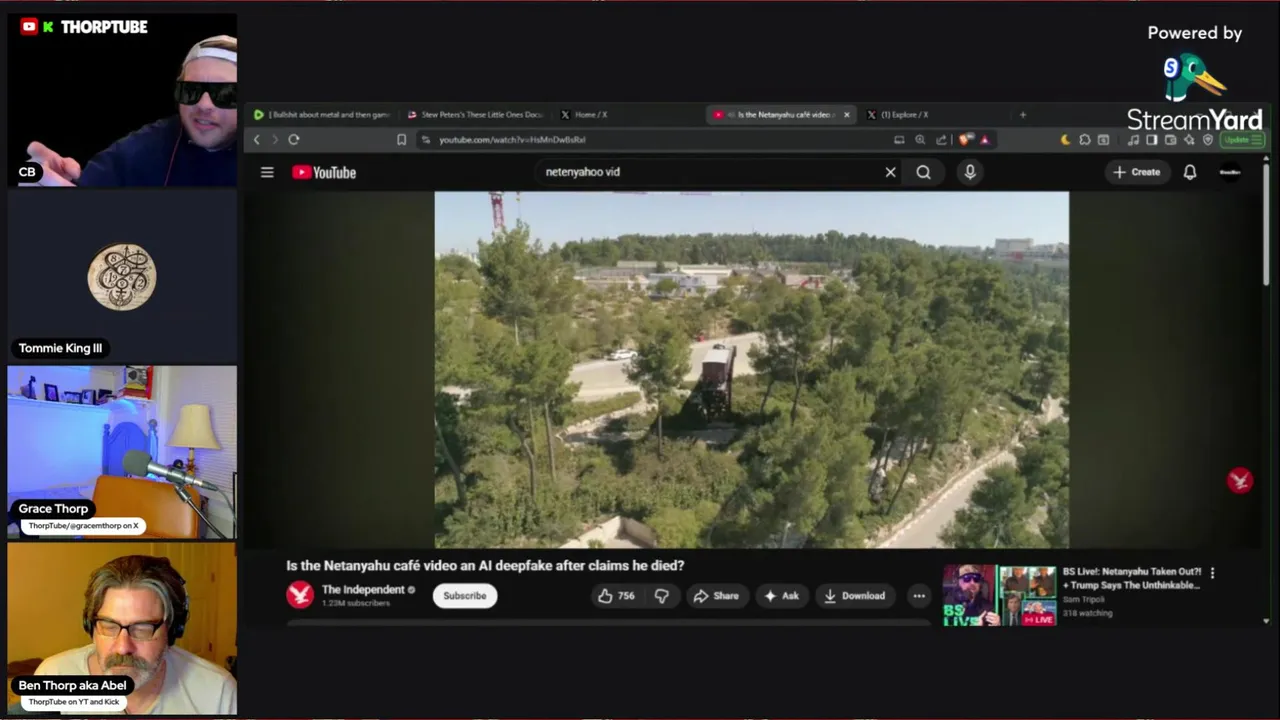Go back using browser back arrow

point(257,140)
